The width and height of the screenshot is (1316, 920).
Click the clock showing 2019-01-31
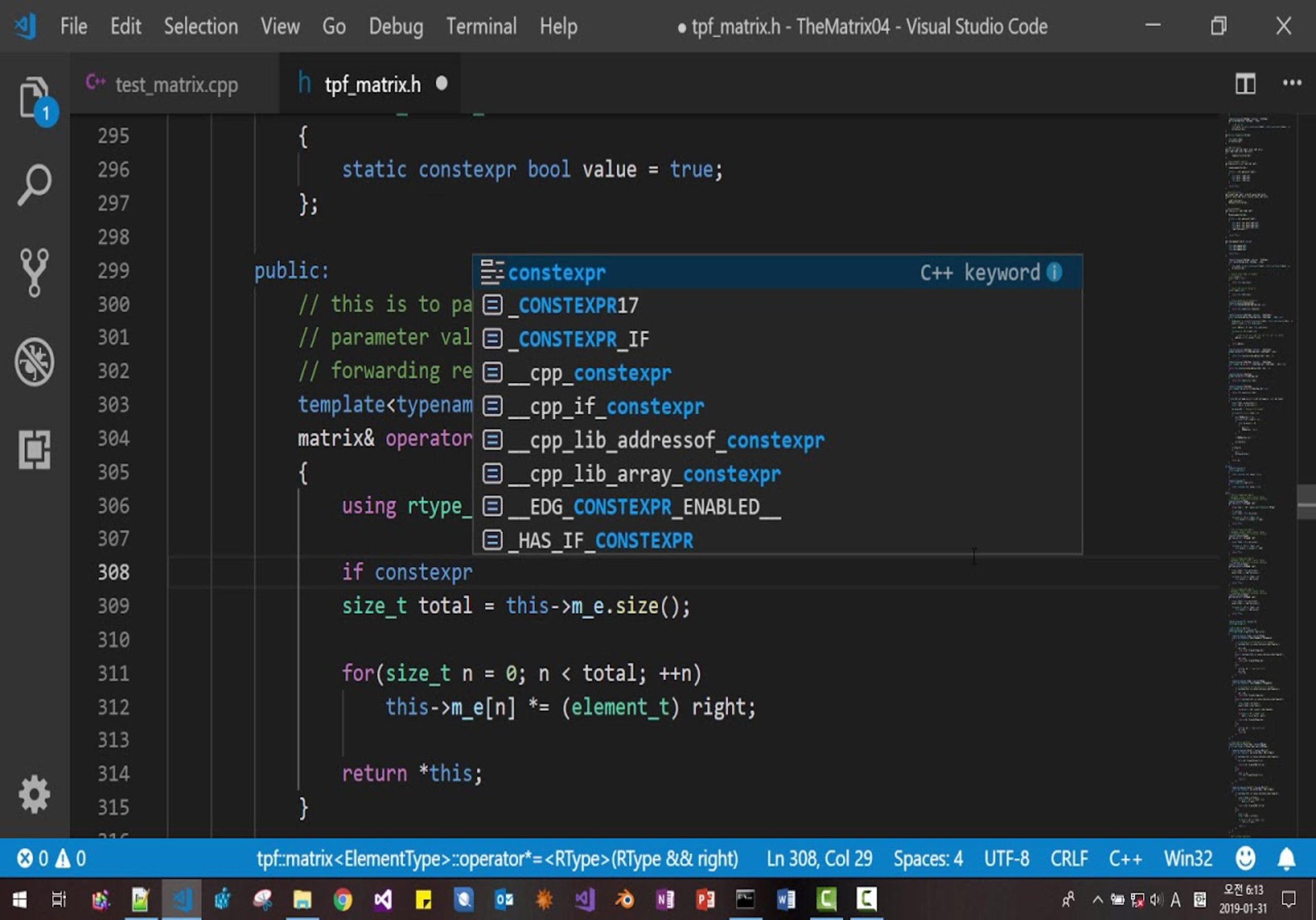[1243, 899]
